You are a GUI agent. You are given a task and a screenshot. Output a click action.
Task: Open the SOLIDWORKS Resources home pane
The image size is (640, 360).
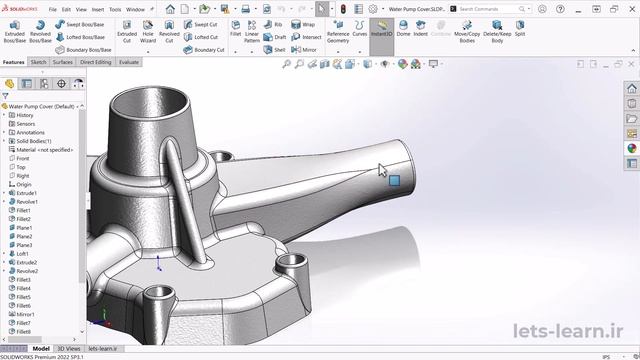coord(632,88)
